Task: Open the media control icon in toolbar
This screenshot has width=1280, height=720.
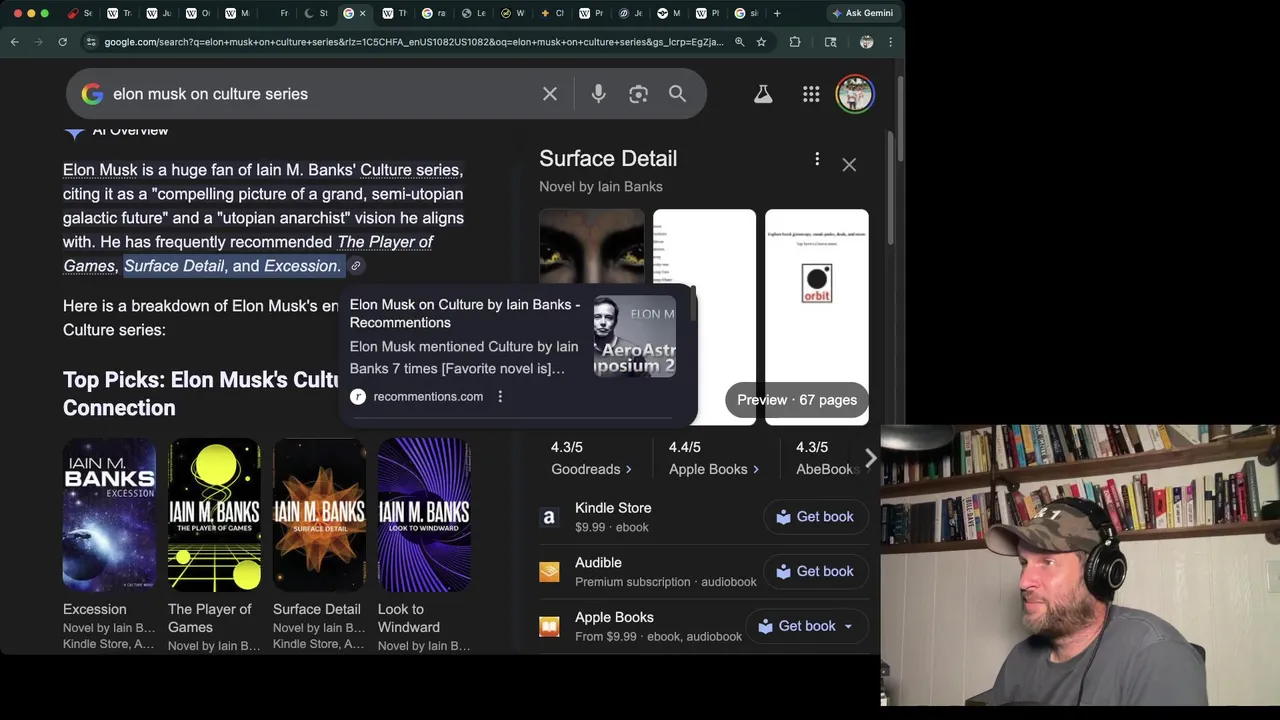Action: click(830, 42)
